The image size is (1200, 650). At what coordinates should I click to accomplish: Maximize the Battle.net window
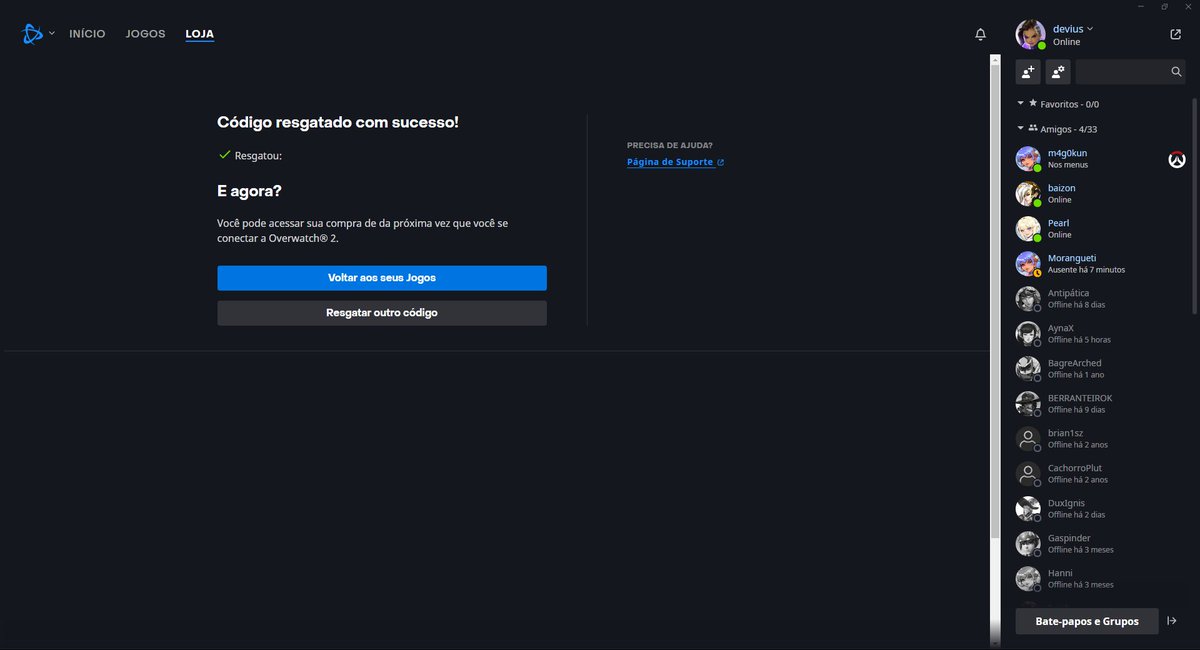[1164, 6]
